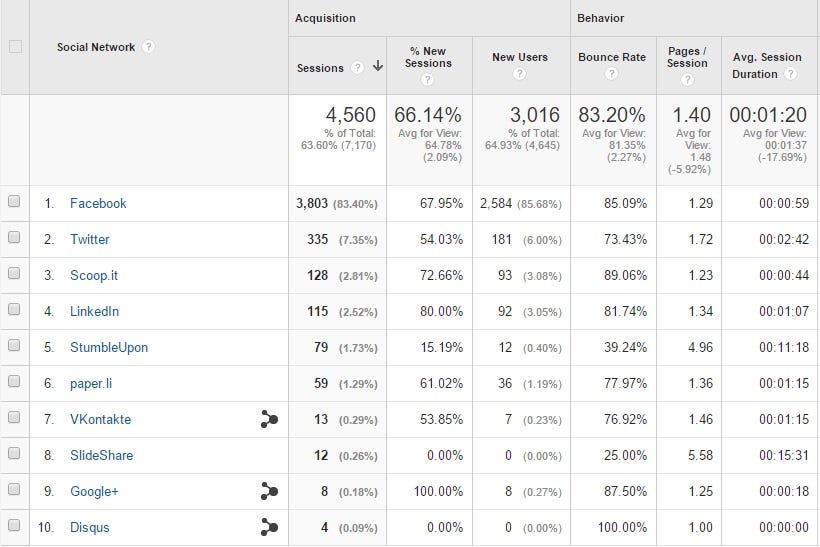This screenshot has width=820, height=547.
Task: Open the VKontakte link
Action: [x=100, y=419]
